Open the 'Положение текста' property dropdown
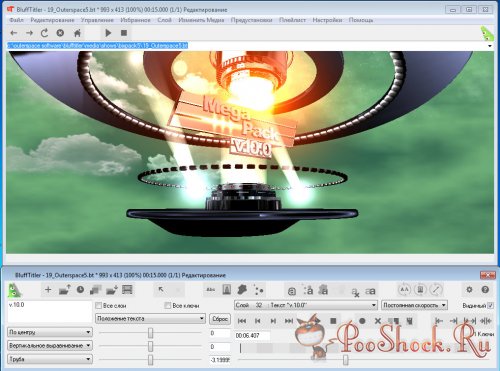The image size is (500, 371). [x=150, y=319]
